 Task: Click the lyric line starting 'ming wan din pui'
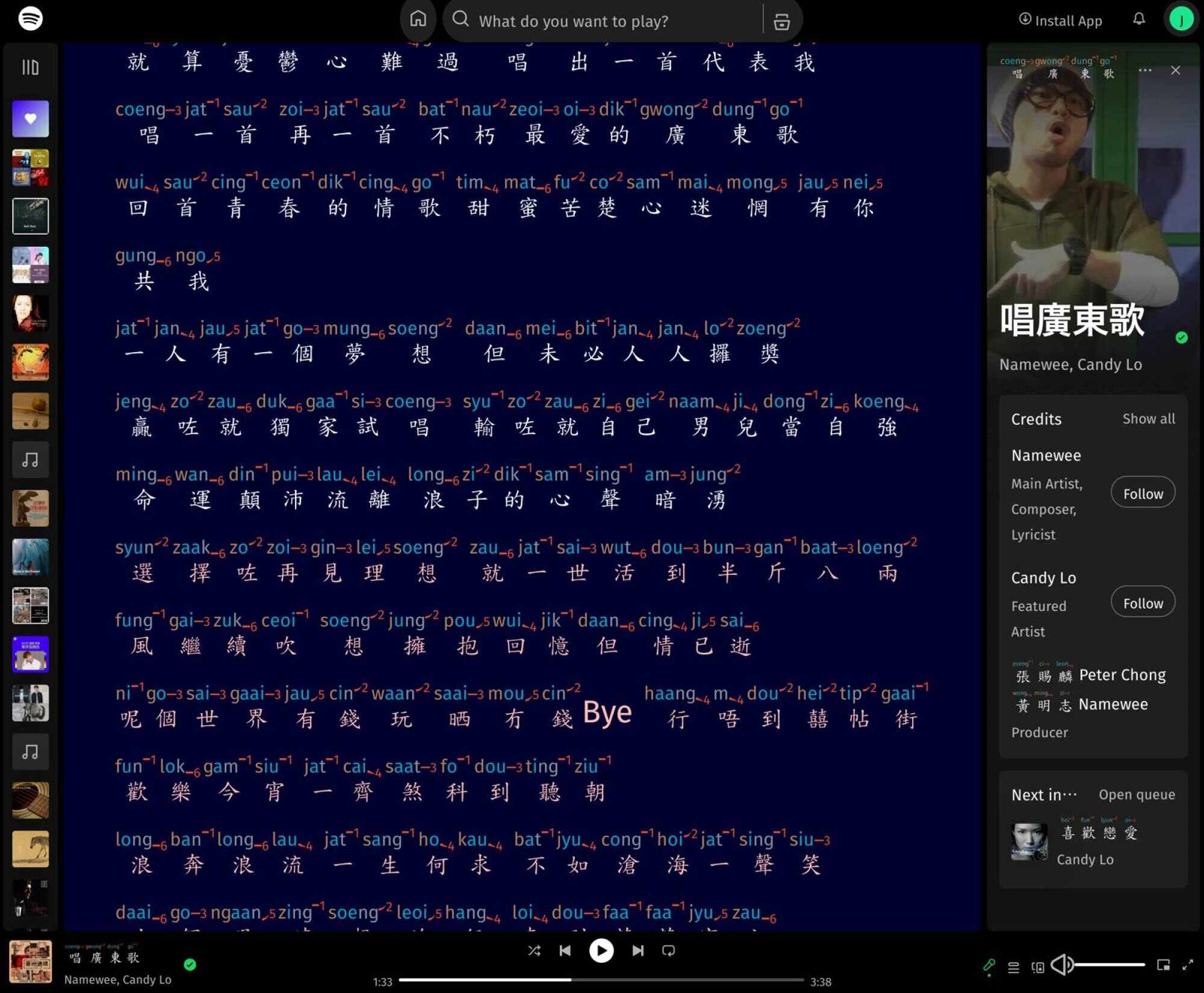(428, 487)
